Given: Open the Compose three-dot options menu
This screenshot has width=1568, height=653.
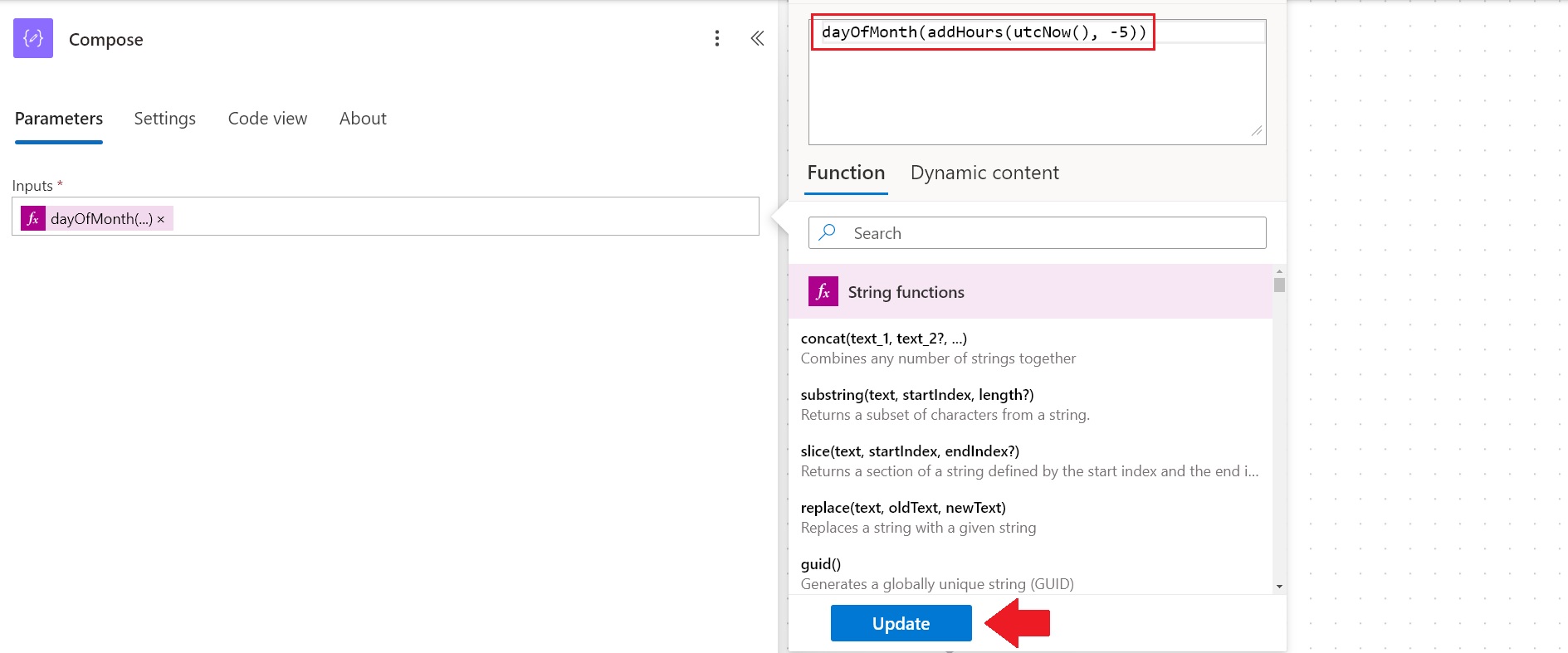Looking at the screenshot, I should (717, 38).
